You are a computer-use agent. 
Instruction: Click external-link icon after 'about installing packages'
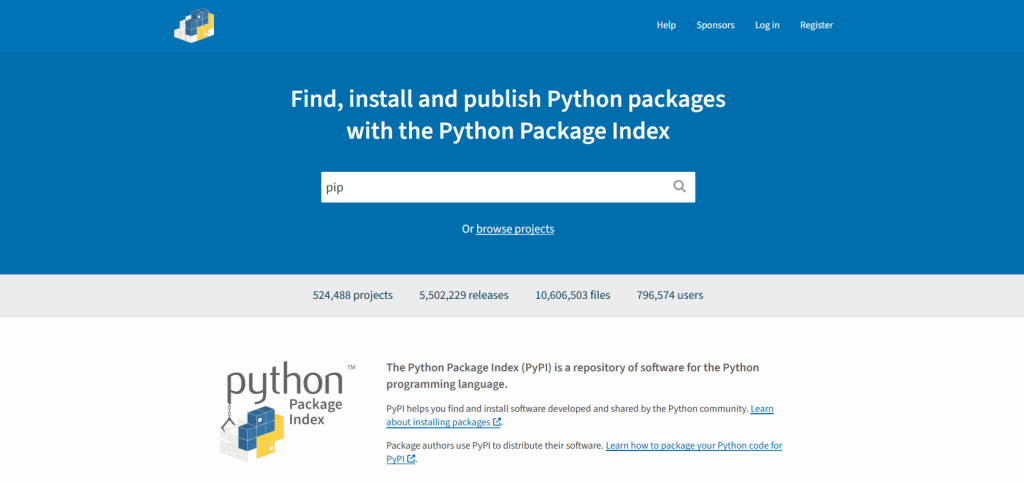pos(497,423)
